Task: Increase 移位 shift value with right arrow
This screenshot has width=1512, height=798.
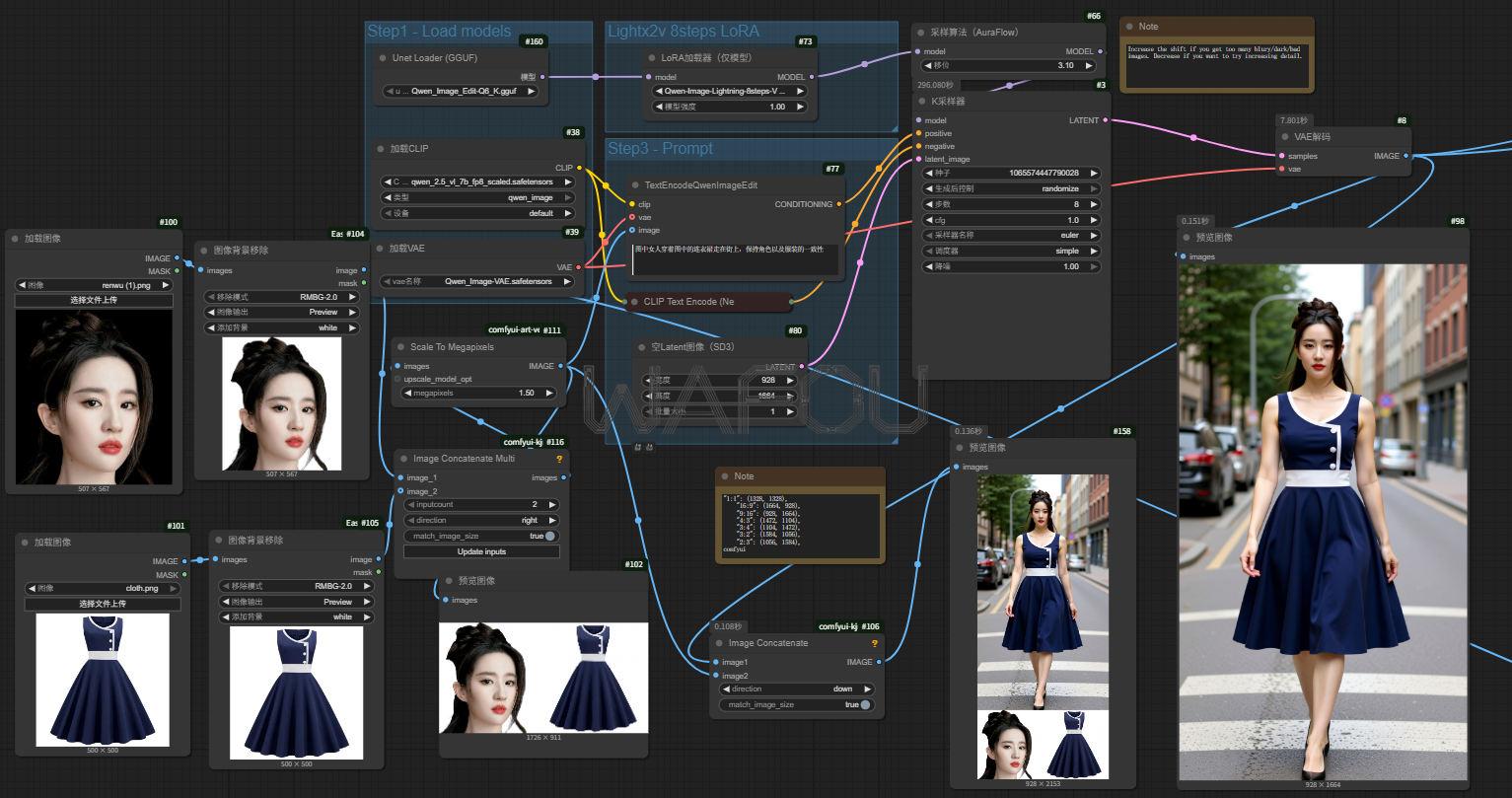Action: [1089, 65]
